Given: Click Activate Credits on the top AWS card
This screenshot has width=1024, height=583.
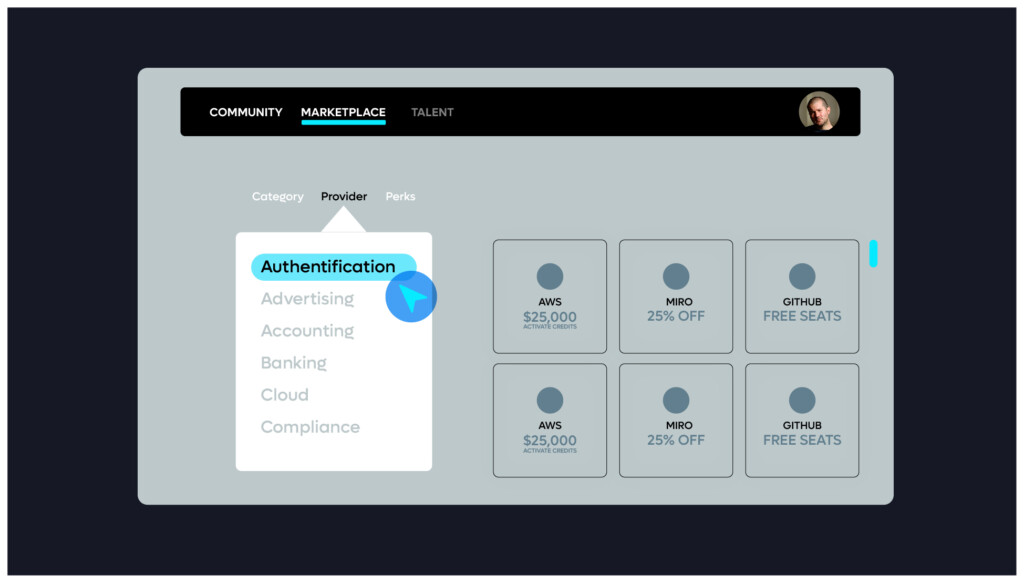Looking at the screenshot, I should pos(550,327).
